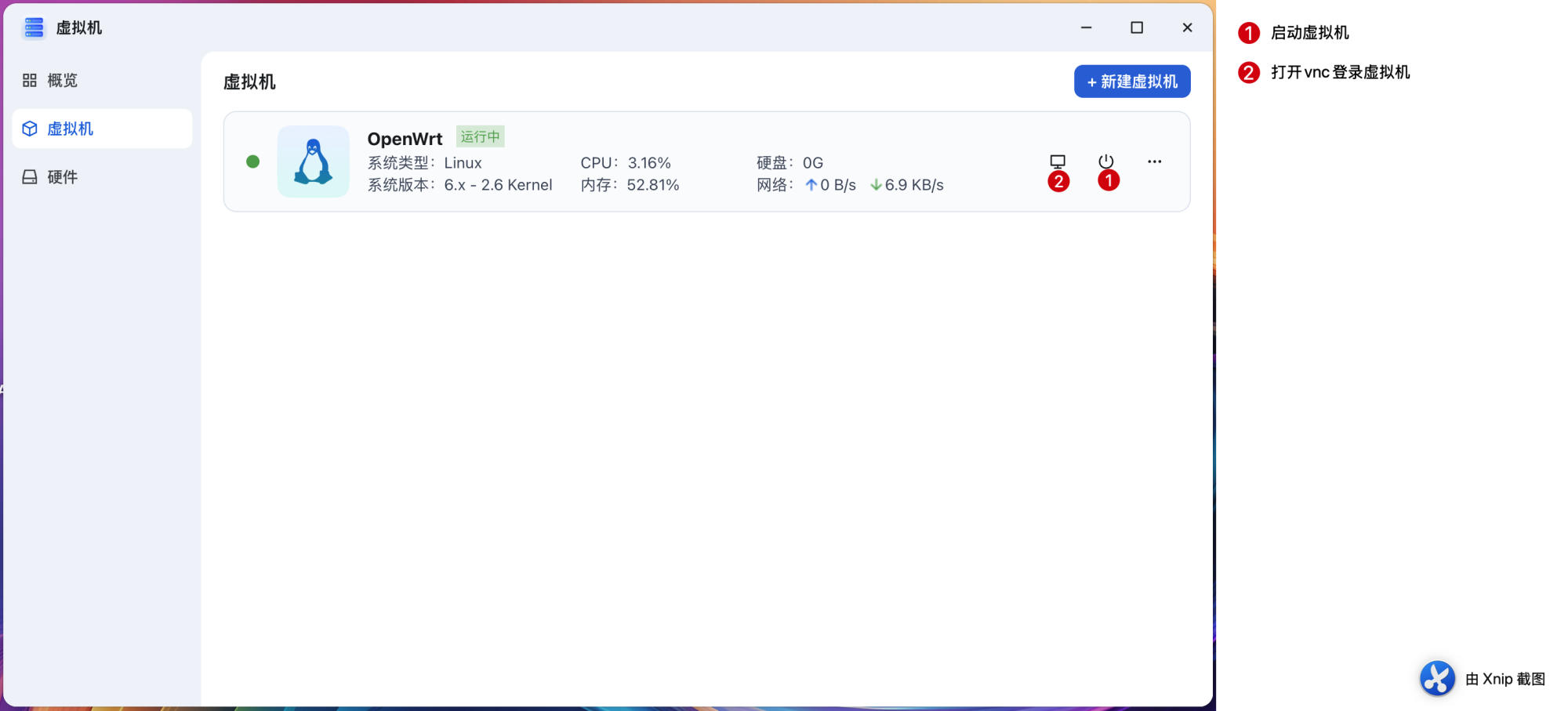1568x711 pixels.
Task: Click the Xnip logo icon
Action: [1437, 678]
